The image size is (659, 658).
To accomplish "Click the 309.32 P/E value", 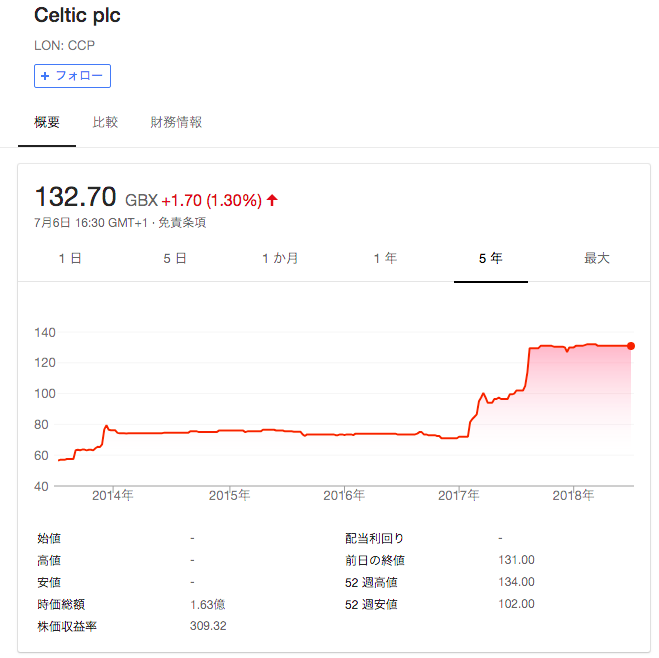I will (x=208, y=626).
